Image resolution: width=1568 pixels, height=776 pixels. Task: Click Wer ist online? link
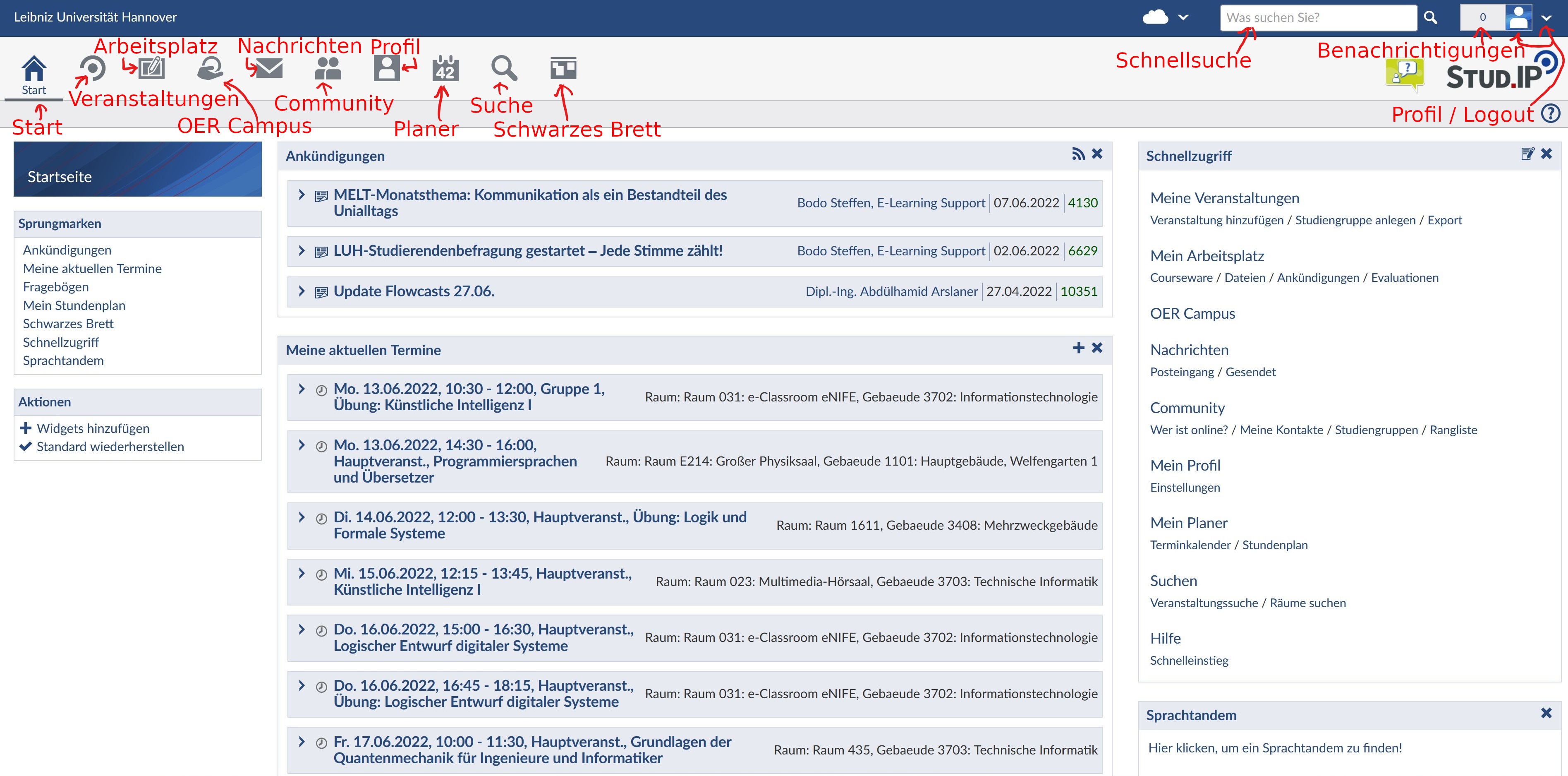point(1189,430)
